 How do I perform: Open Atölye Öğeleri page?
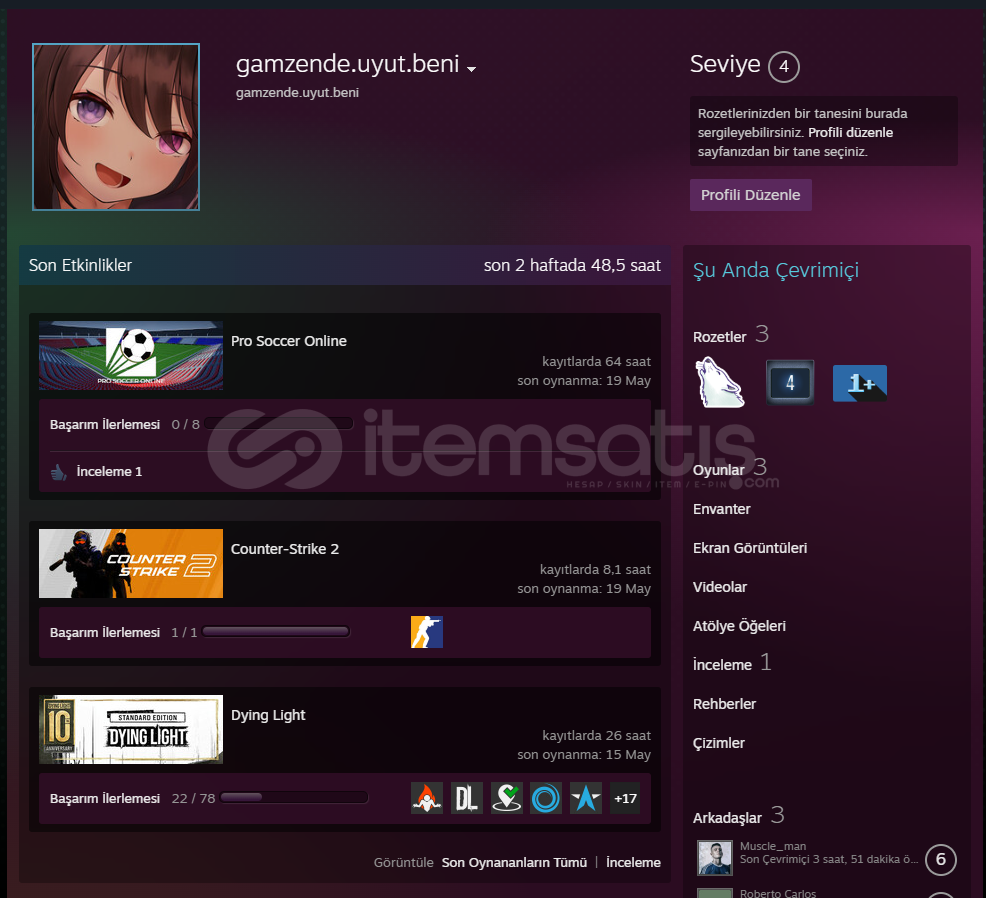point(739,626)
